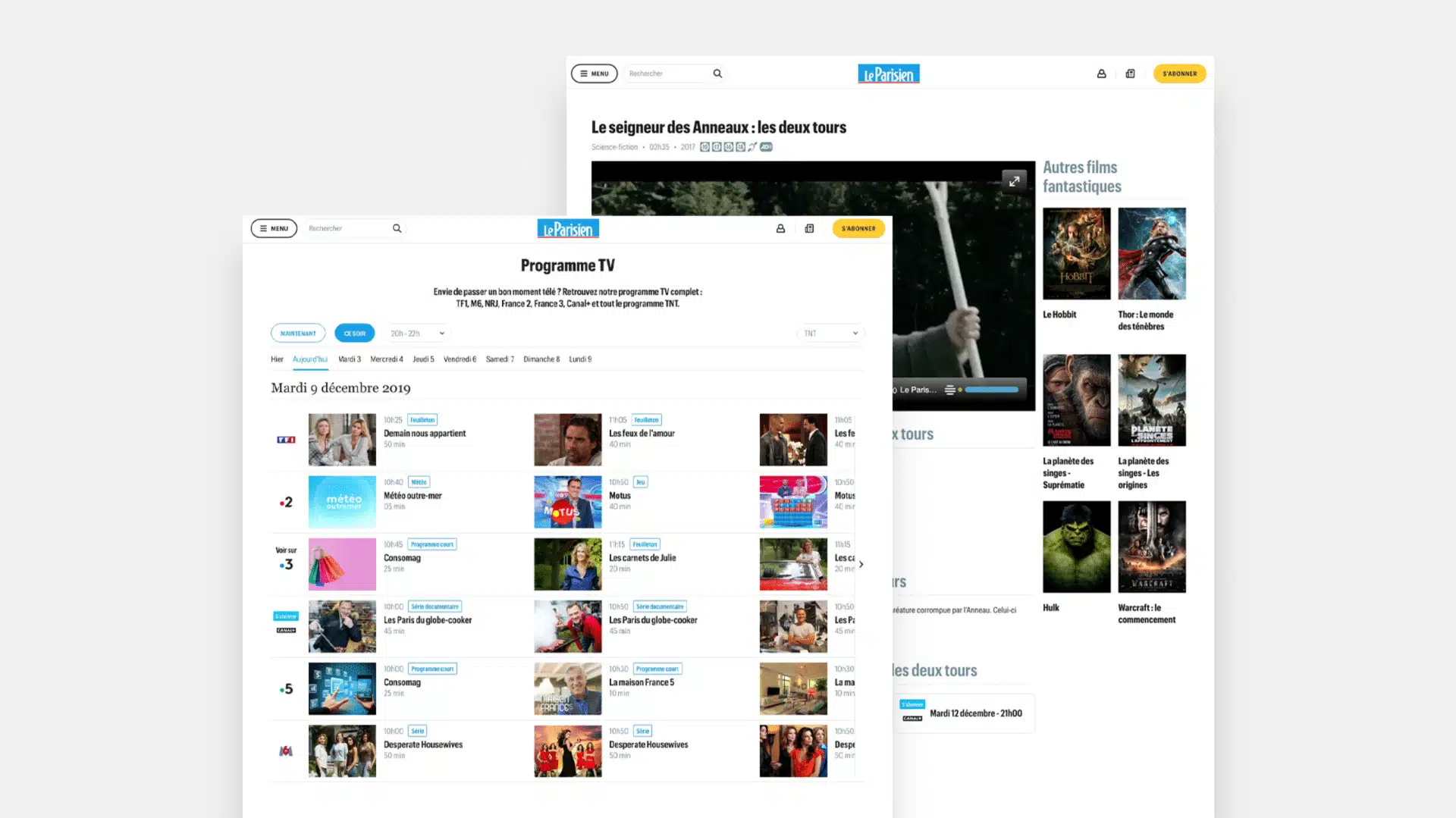Click Le Parisien logo in film page window
The height and width of the screenshot is (818, 1456).
tap(889, 74)
